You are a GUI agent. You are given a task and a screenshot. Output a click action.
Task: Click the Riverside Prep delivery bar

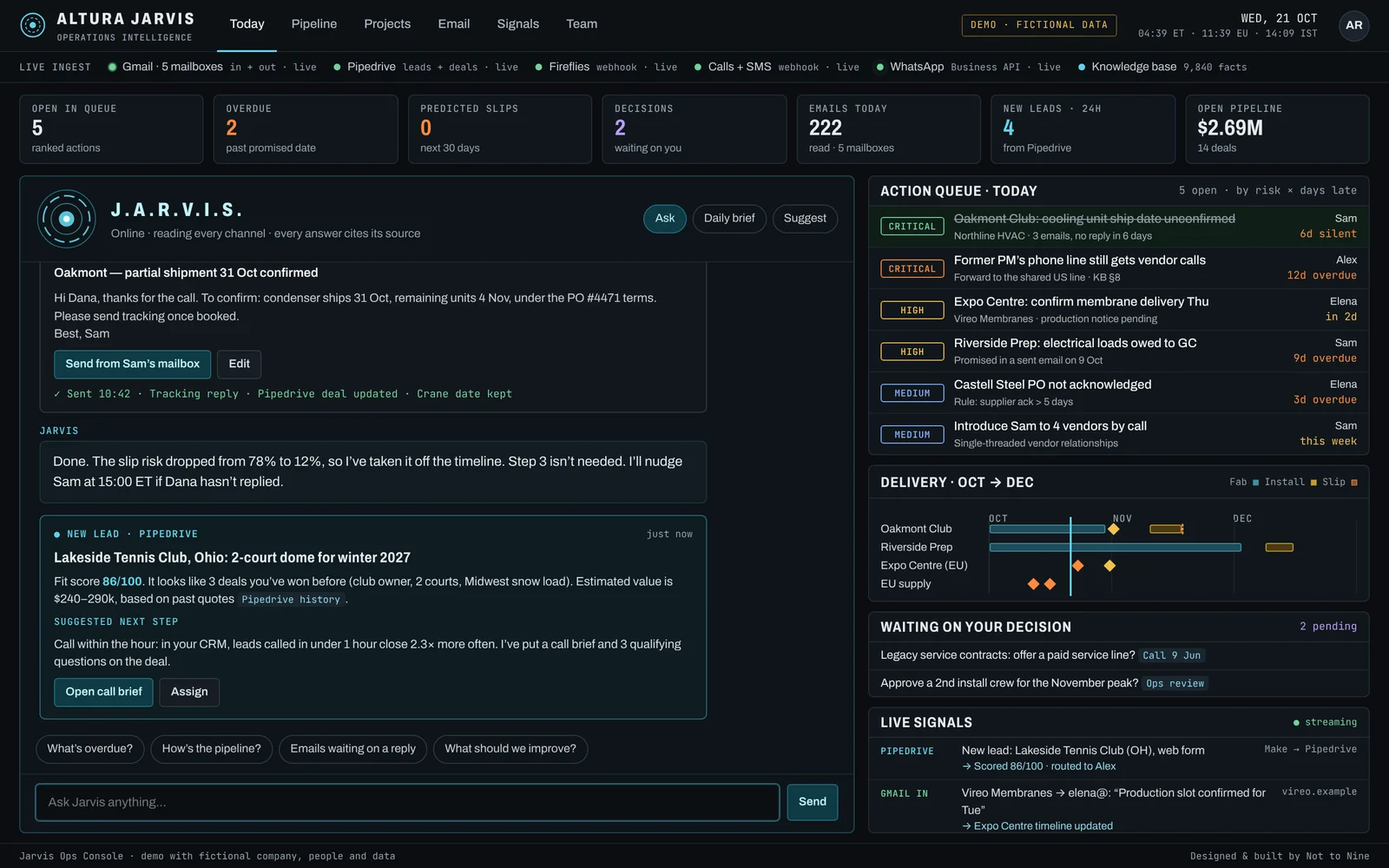click(x=1116, y=548)
